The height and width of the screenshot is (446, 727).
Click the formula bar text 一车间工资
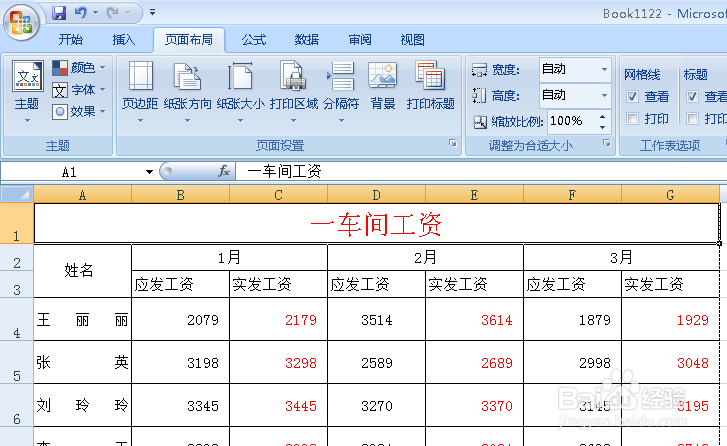(284, 172)
